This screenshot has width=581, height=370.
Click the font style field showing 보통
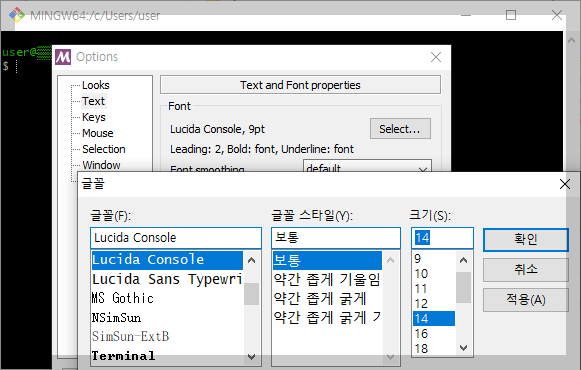[336, 238]
